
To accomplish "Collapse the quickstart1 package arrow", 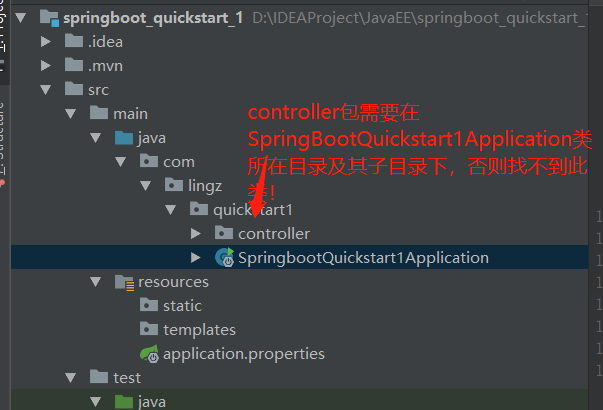I will [x=171, y=210].
